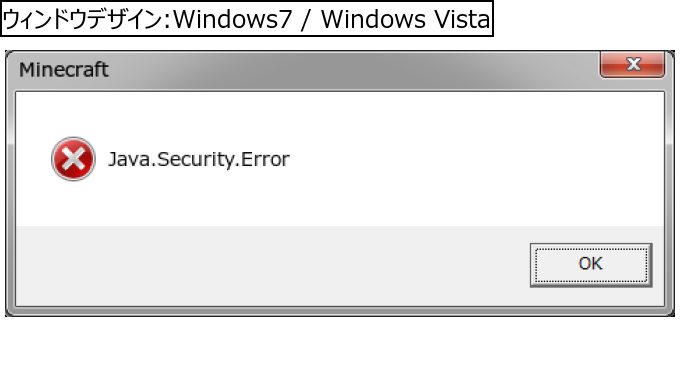Image resolution: width=680 pixels, height=368 pixels.
Task: Click the word Error in the message
Action: 265,159
